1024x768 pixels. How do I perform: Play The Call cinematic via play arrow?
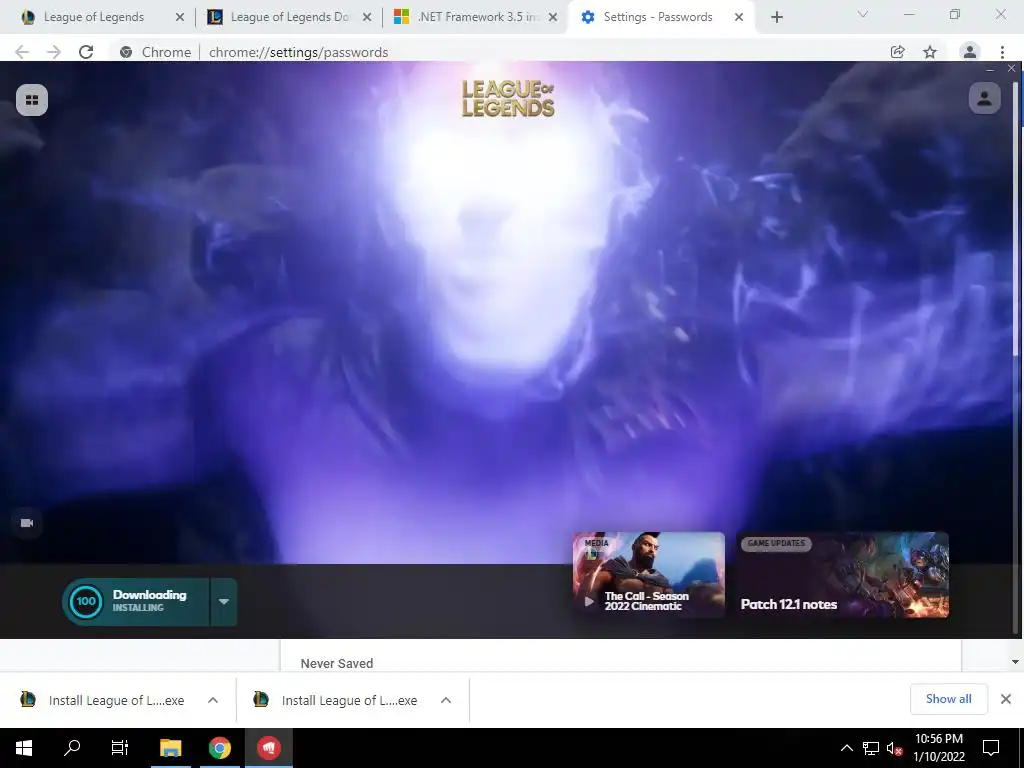click(589, 601)
